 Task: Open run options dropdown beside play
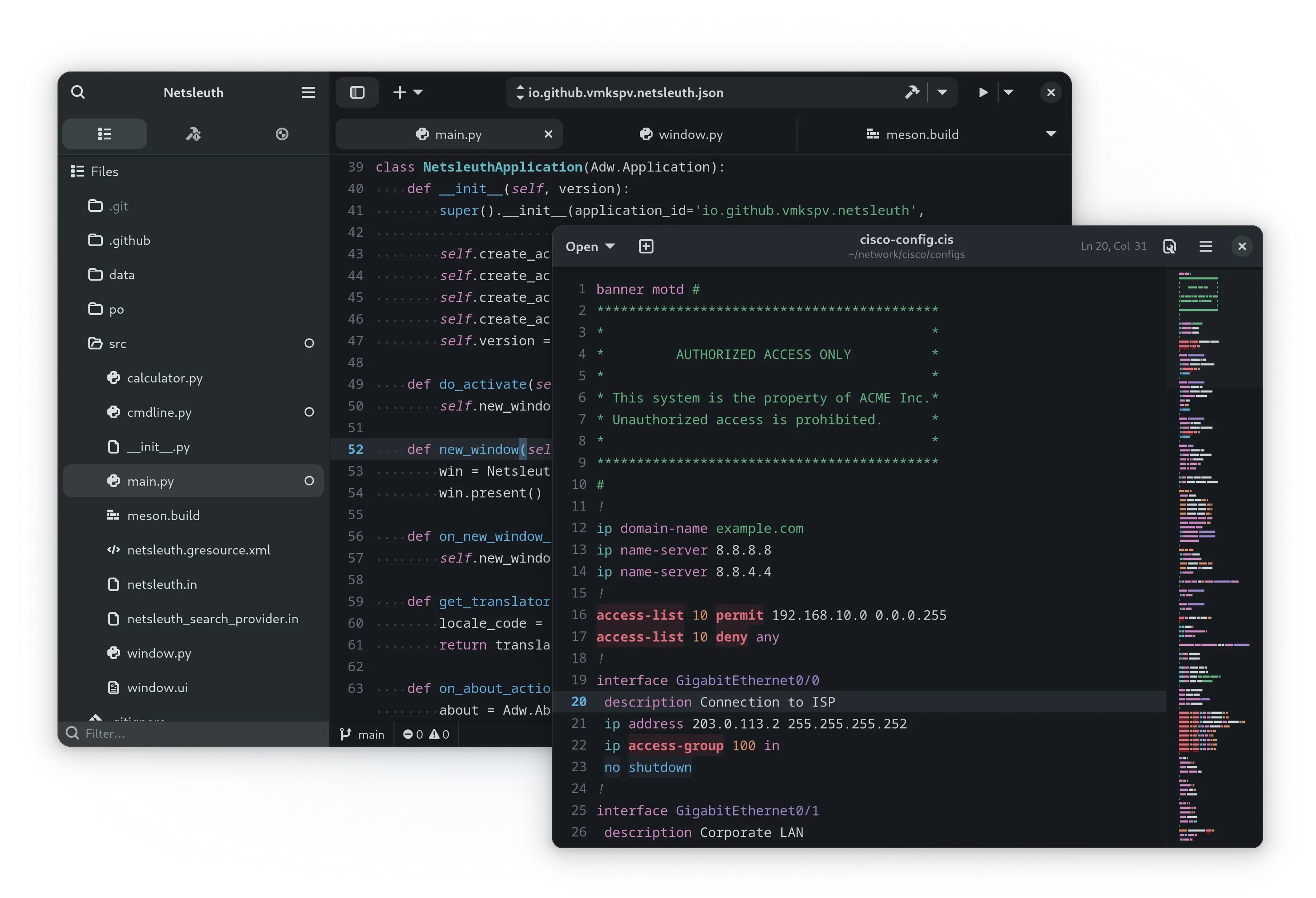(x=1009, y=92)
